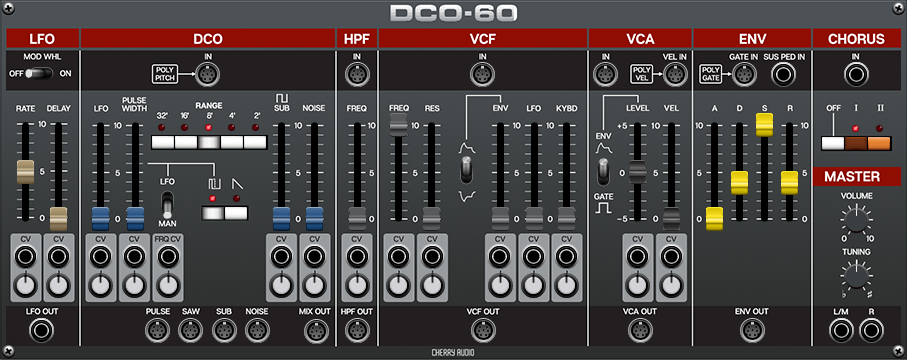Click the DCO FRQ CV input jack

click(167, 256)
